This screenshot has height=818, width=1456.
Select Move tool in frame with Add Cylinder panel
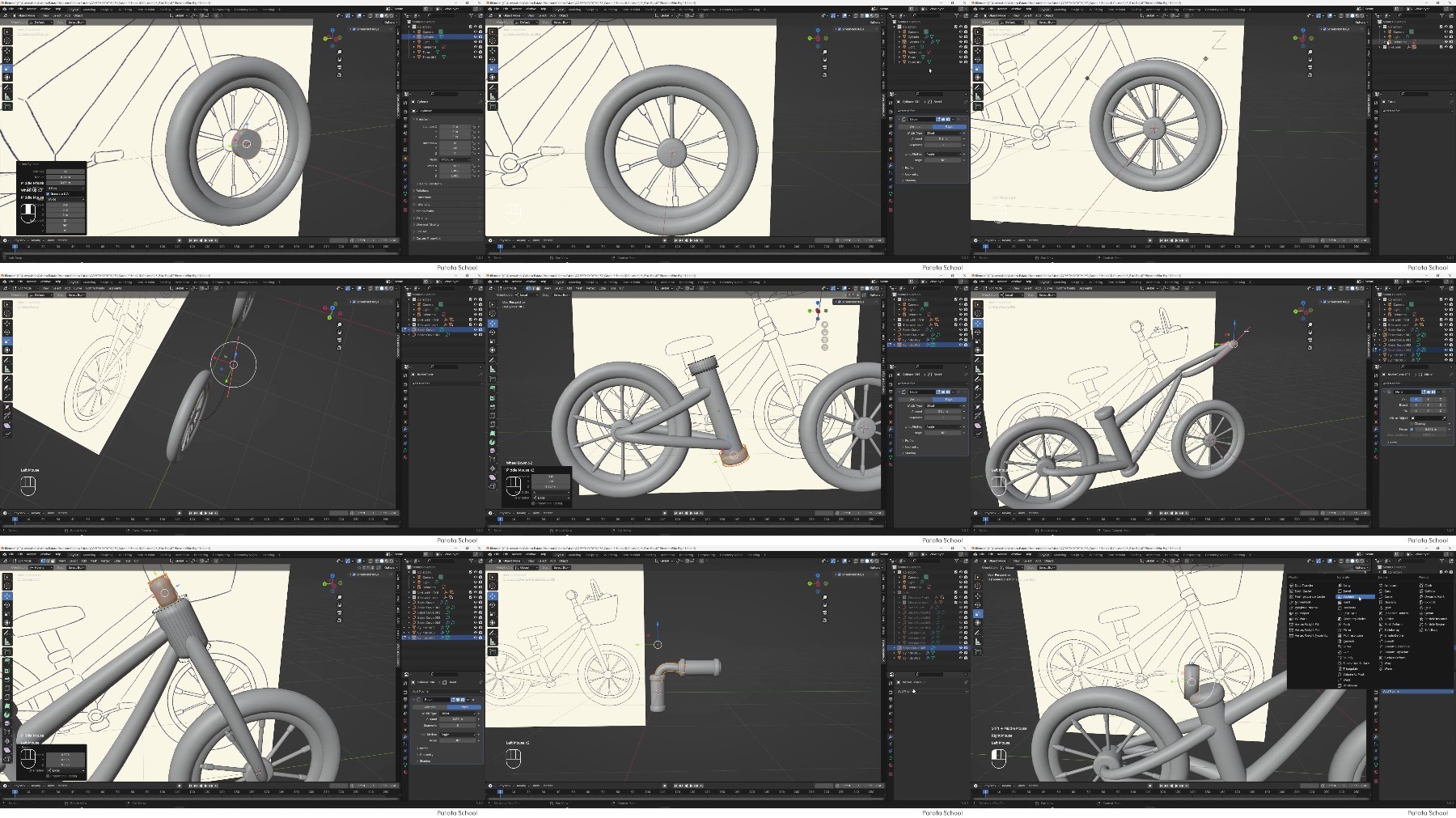coord(7,50)
